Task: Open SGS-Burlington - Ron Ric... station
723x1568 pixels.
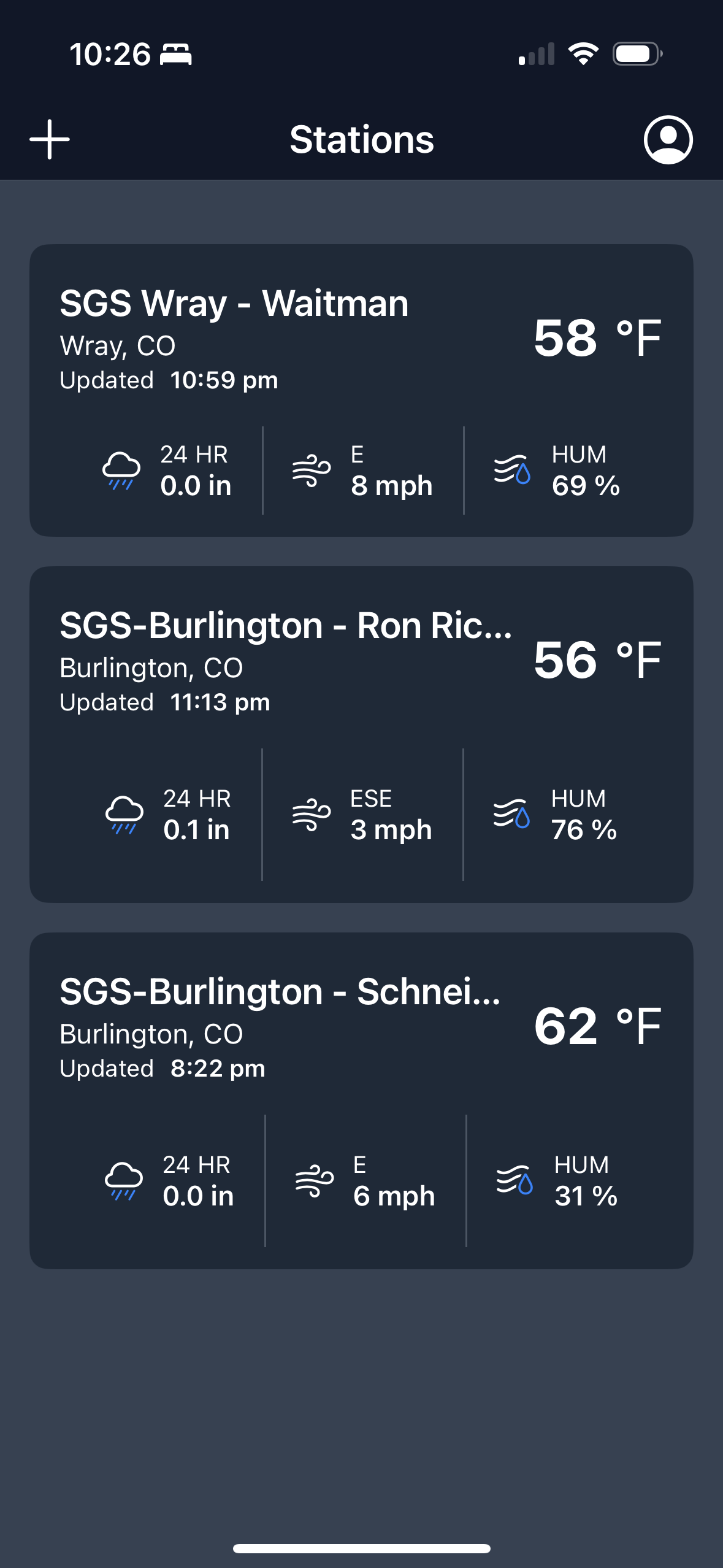Action: click(285, 626)
